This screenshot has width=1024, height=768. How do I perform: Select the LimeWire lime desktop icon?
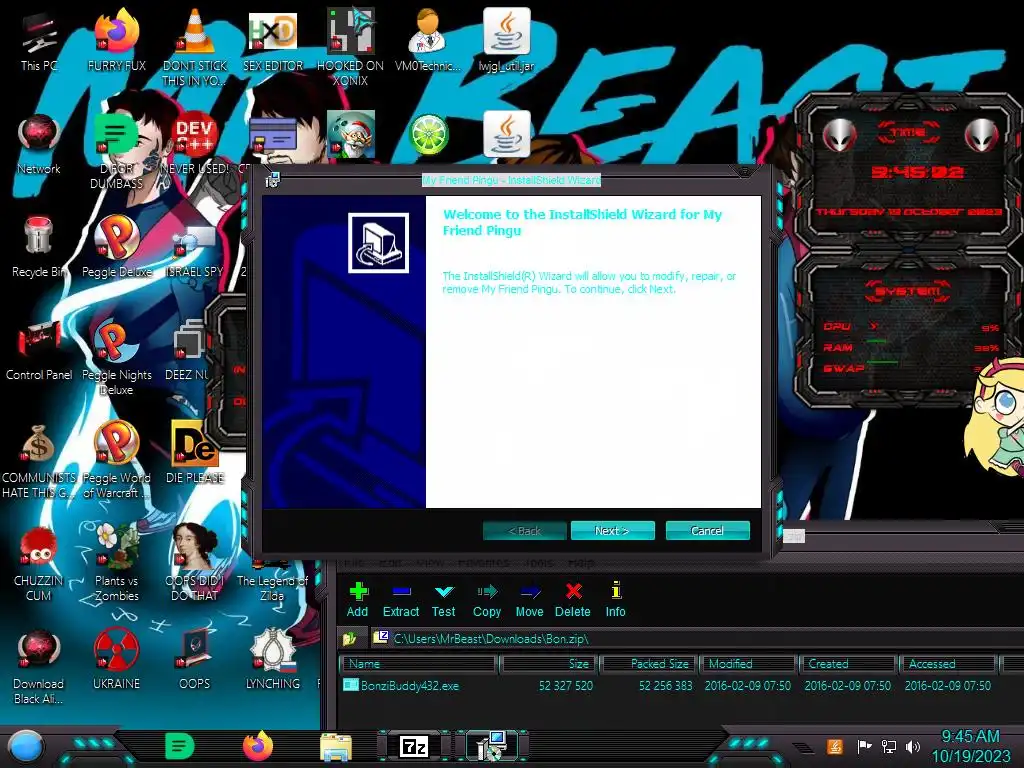pos(428,135)
